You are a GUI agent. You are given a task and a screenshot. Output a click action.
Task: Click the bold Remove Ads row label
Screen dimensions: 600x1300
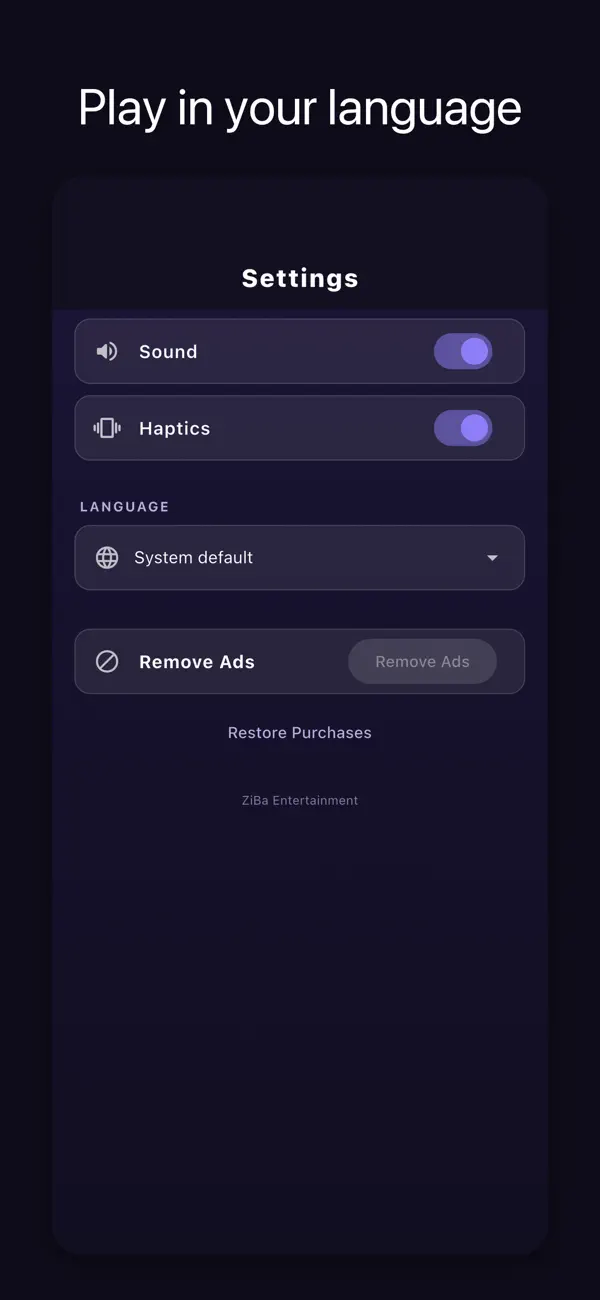click(197, 661)
